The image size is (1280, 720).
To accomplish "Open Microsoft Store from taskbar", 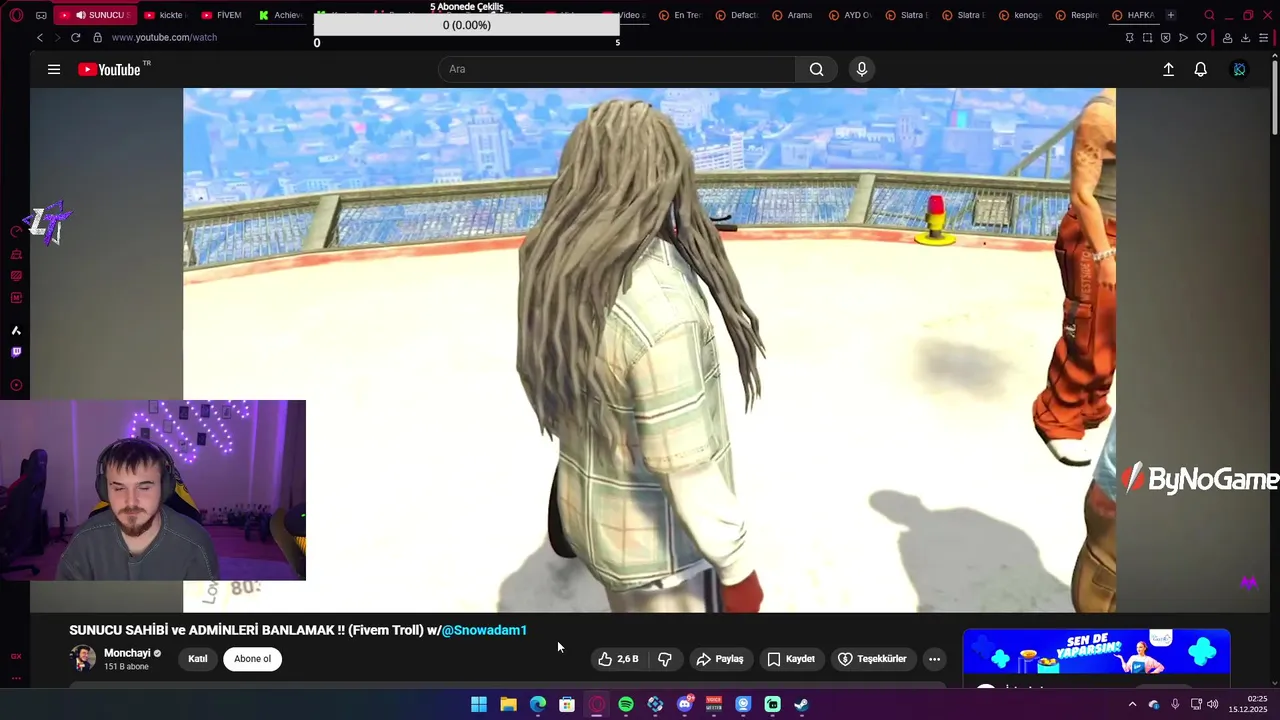I will [567, 704].
